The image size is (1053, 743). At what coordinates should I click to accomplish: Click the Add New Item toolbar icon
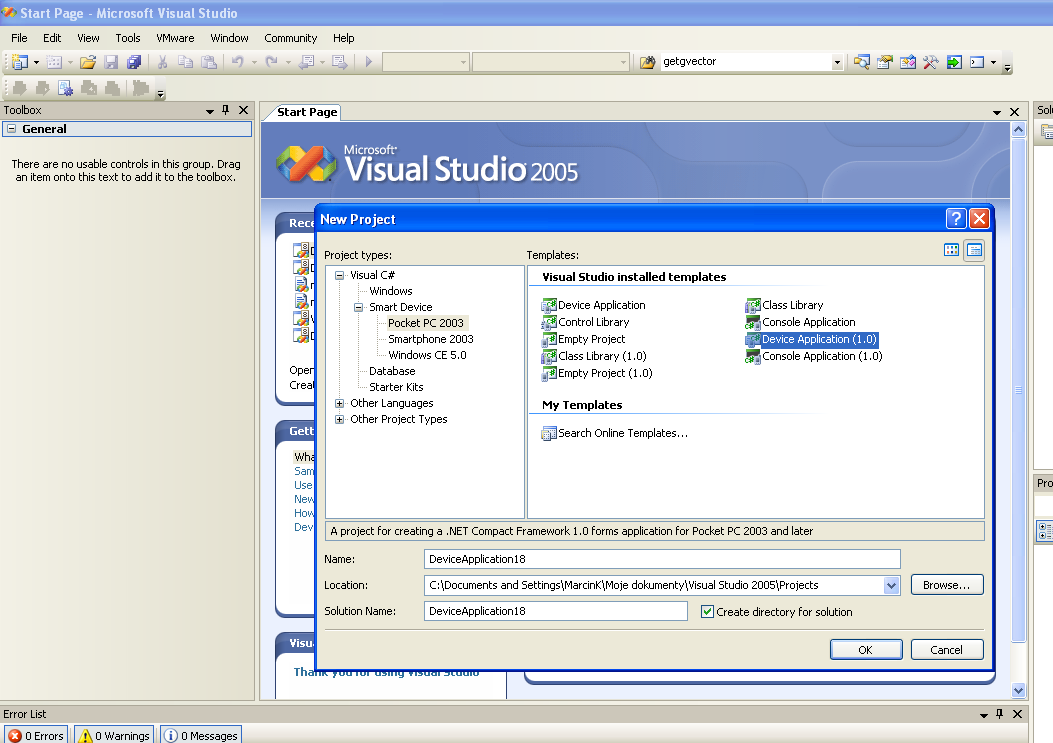click(x=54, y=62)
